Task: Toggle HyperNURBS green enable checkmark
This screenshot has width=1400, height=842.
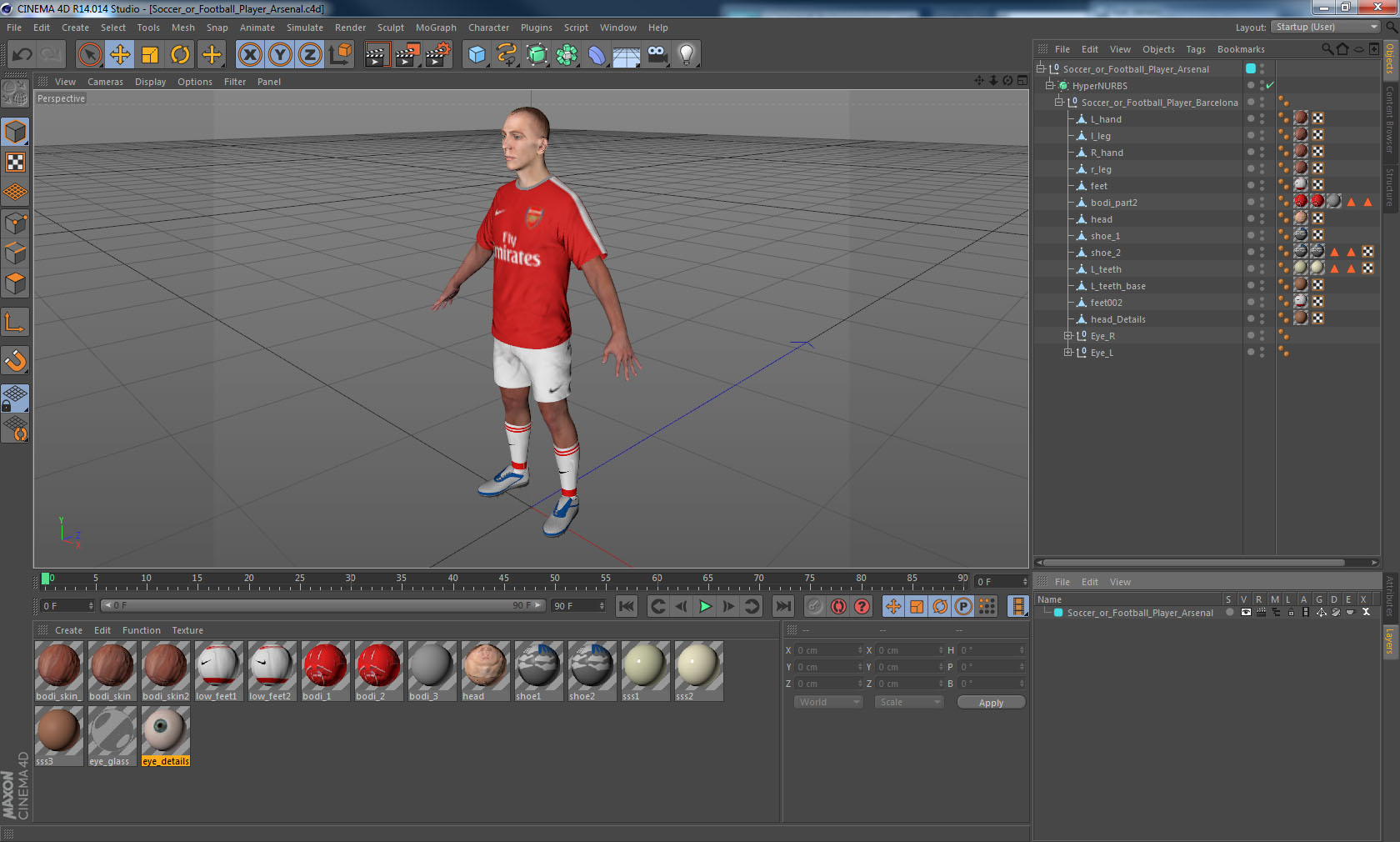Action: (x=1270, y=86)
